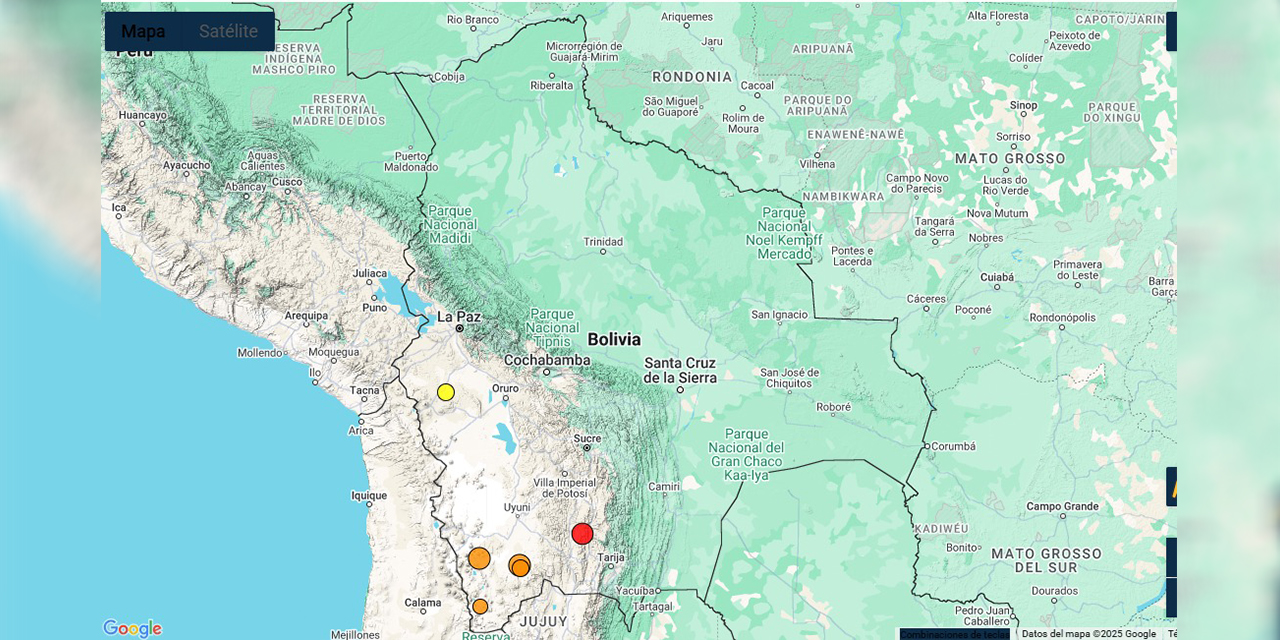Click the Cusco city label
Viewport: 1280px width, 640px height.
point(287,182)
